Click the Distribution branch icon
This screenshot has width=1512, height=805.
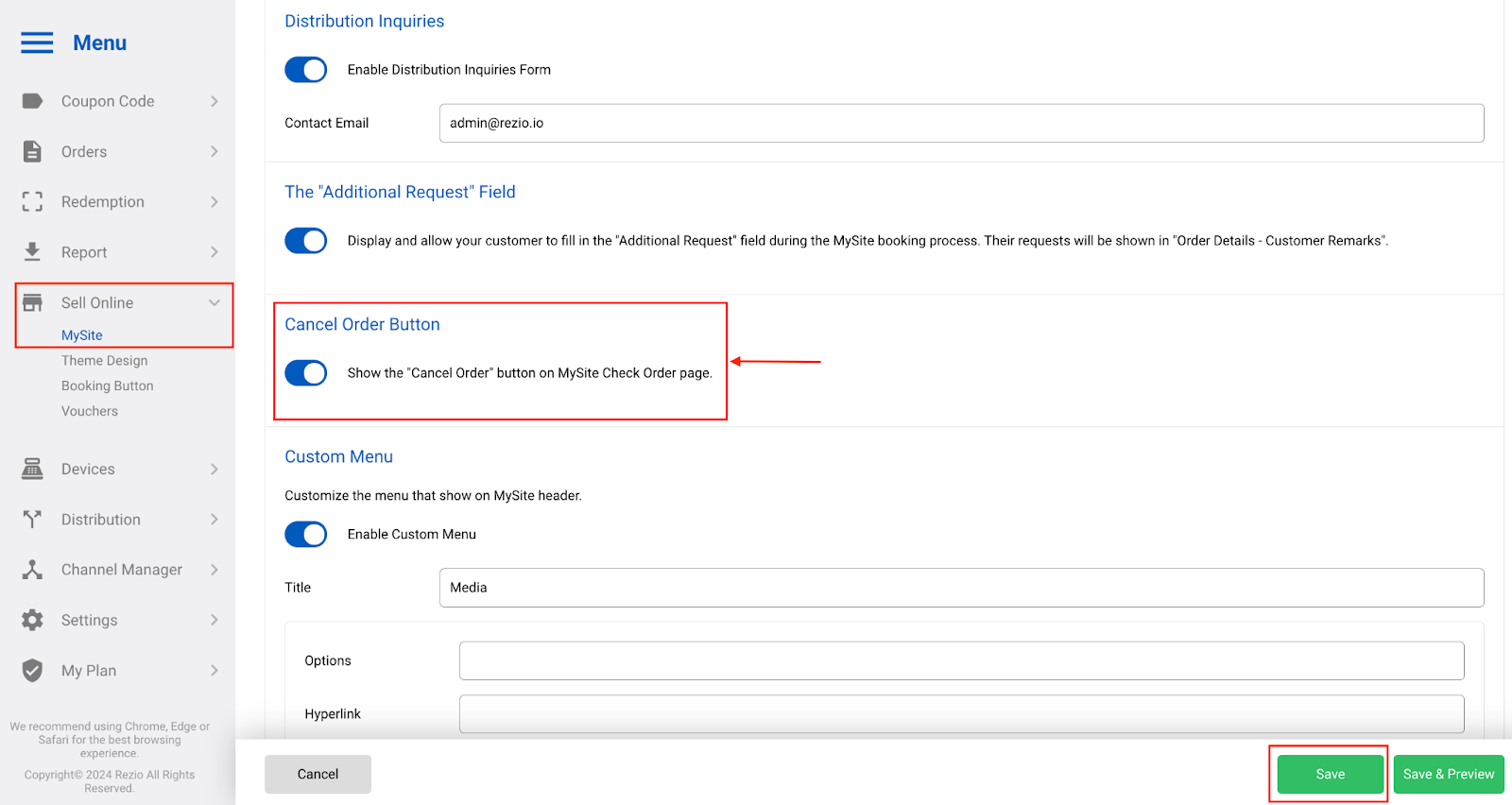point(32,519)
